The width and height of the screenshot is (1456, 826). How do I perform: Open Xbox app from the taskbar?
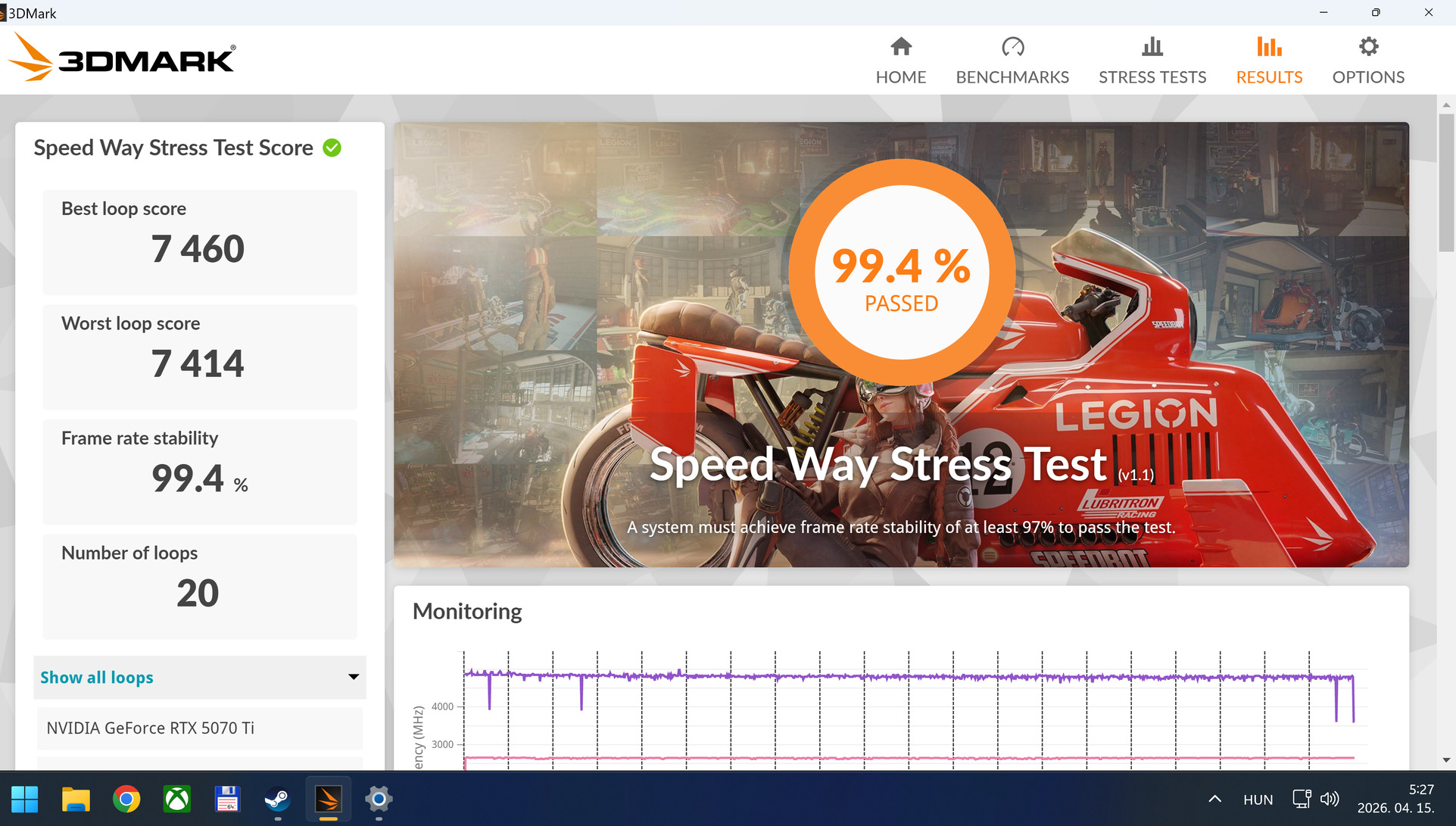176,799
